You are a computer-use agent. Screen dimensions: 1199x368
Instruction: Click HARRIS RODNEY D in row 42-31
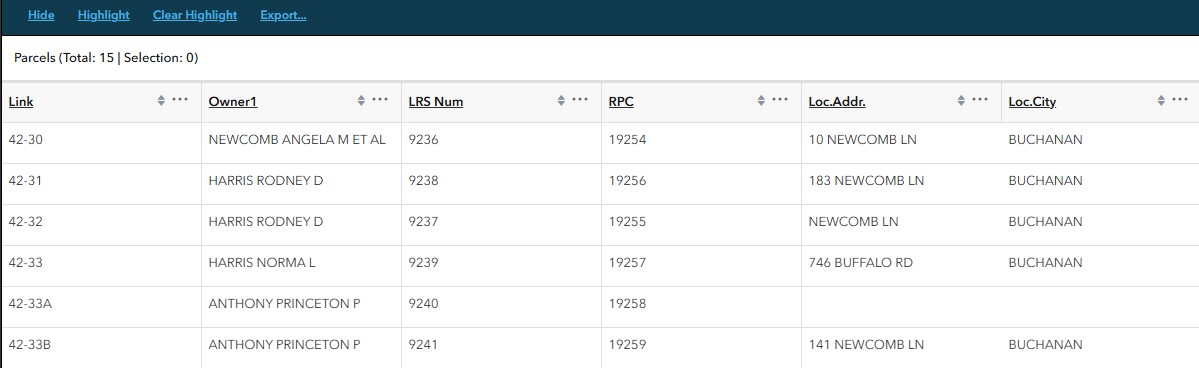click(266, 181)
